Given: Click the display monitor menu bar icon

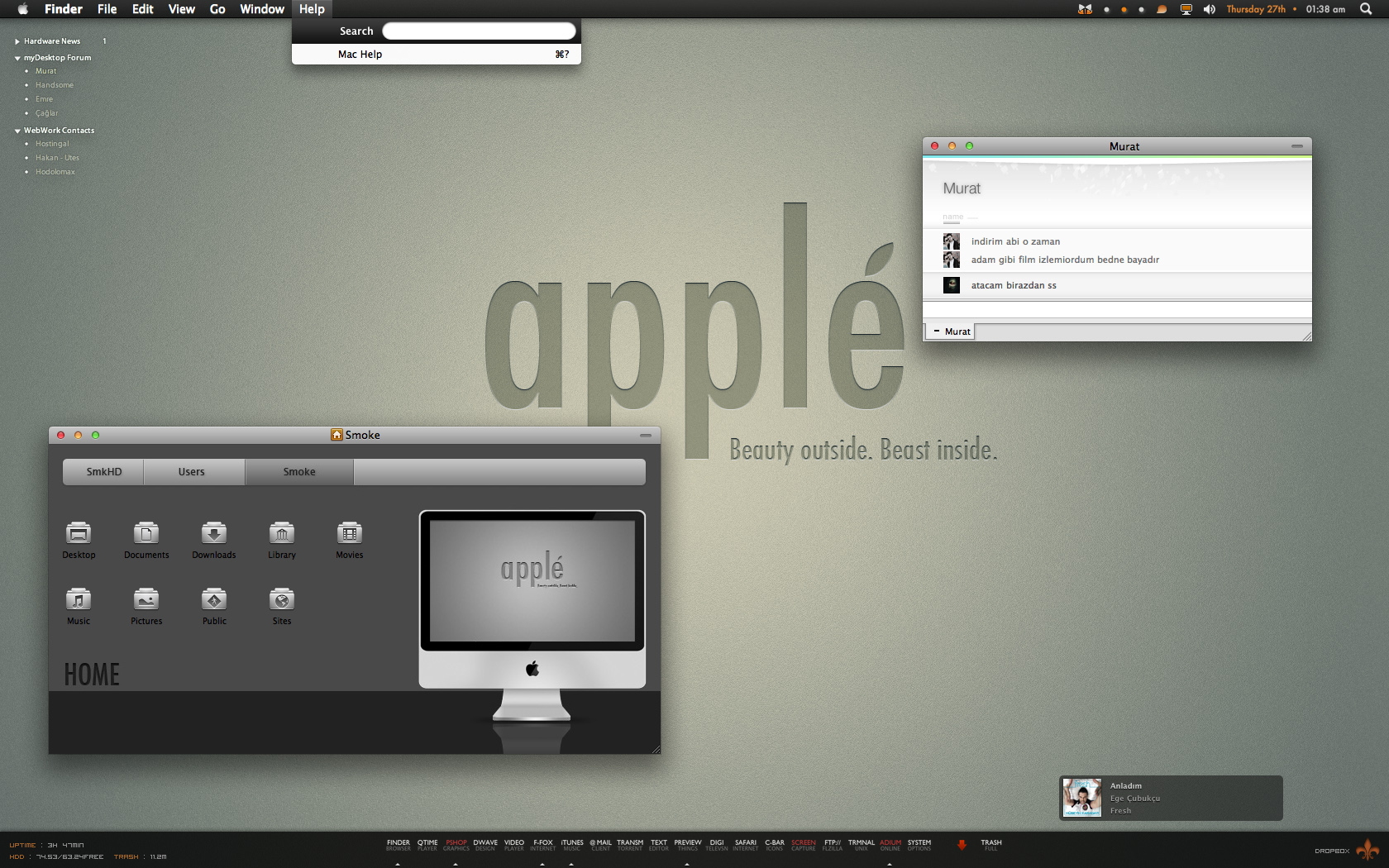Looking at the screenshot, I should pyautogui.click(x=1186, y=9).
